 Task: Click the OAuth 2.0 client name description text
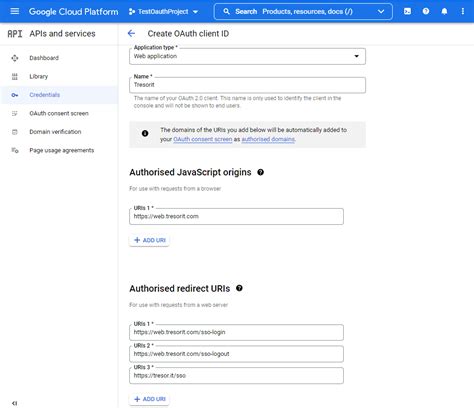tap(237, 102)
